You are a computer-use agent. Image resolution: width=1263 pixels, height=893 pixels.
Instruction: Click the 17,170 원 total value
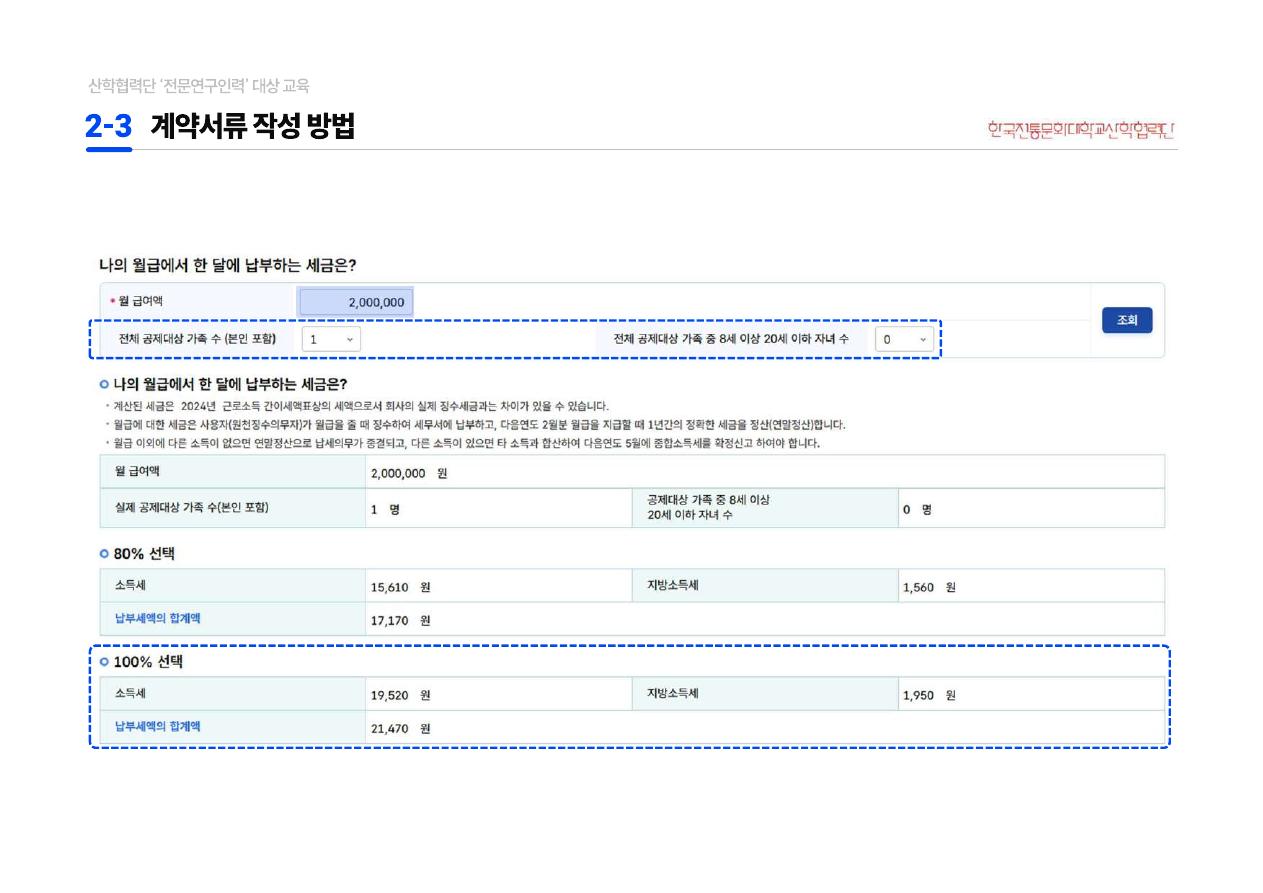[401, 620]
